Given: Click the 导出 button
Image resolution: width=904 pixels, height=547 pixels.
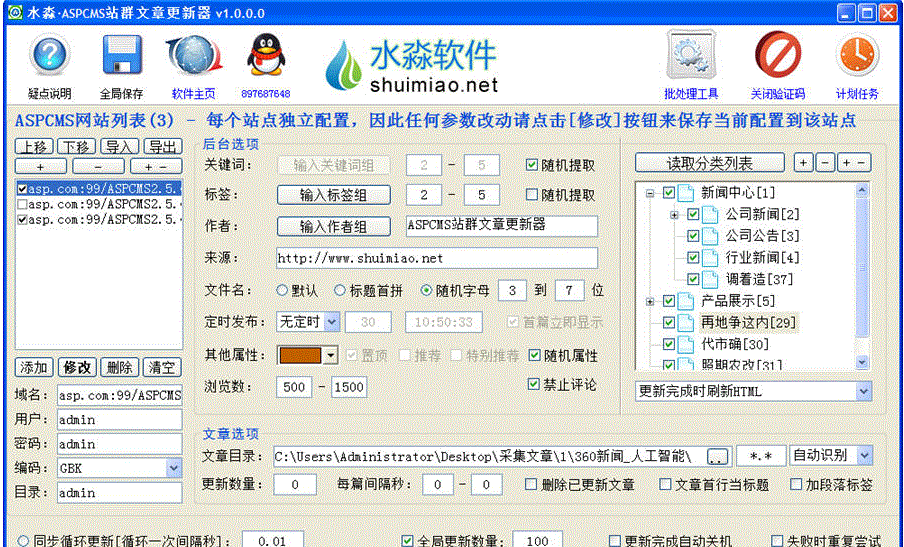Looking at the screenshot, I should (163, 146).
